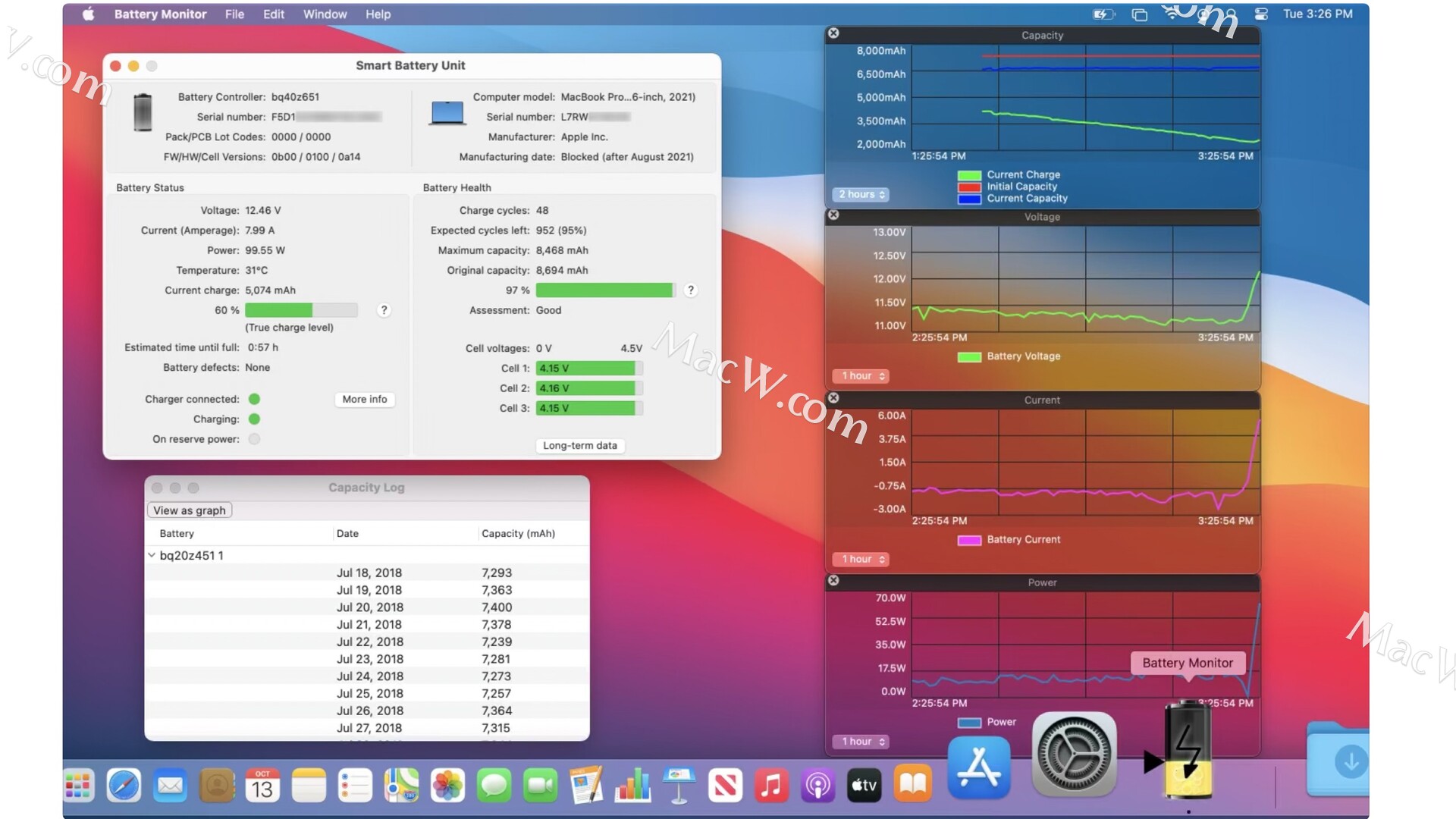Screen dimensions: 1456x819
Task: Collapse the bq20z451 1 battery group
Action: pyautogui.click(x=152, y=555)
